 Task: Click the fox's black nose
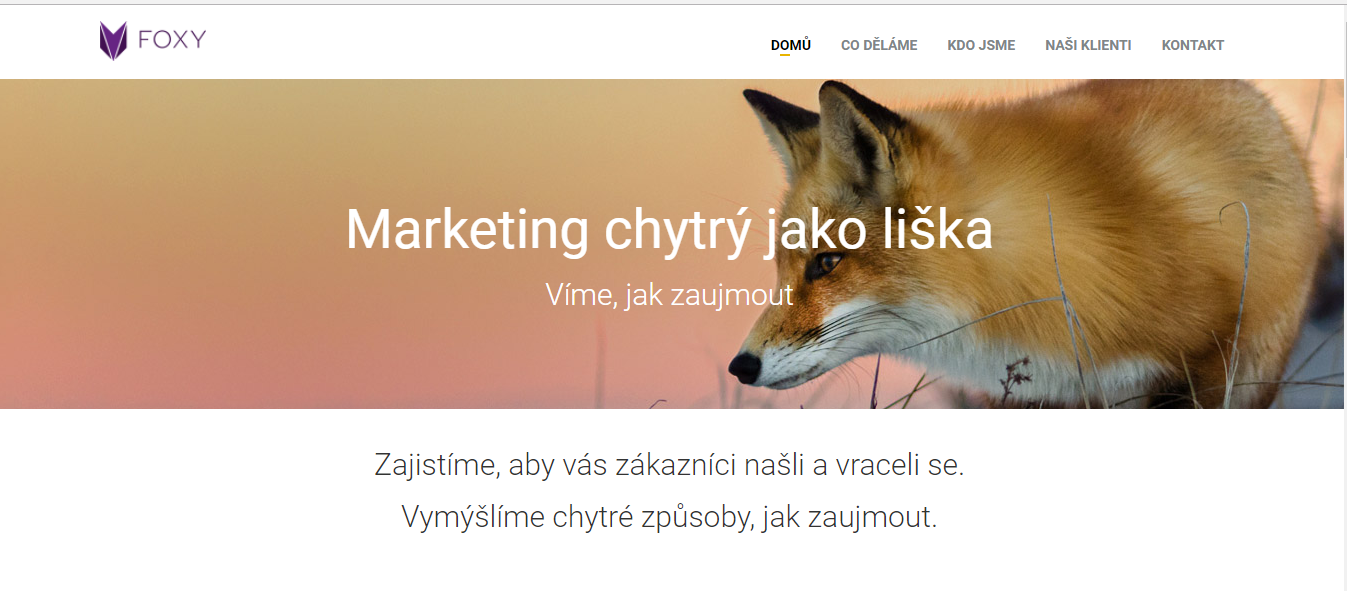click(745, 368)
